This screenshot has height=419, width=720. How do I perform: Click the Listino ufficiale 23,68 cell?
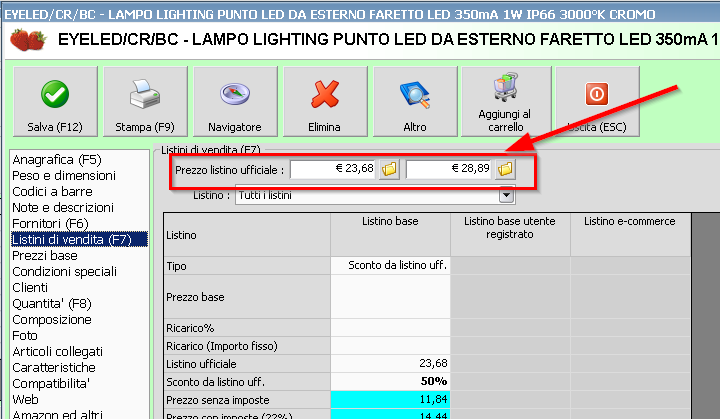tap(390, 364)
